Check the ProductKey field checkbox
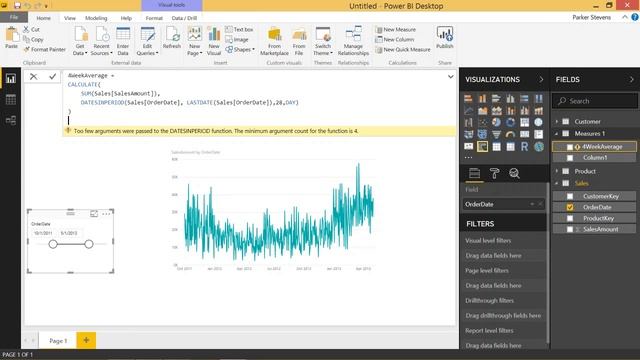 [x=570, y=218]
